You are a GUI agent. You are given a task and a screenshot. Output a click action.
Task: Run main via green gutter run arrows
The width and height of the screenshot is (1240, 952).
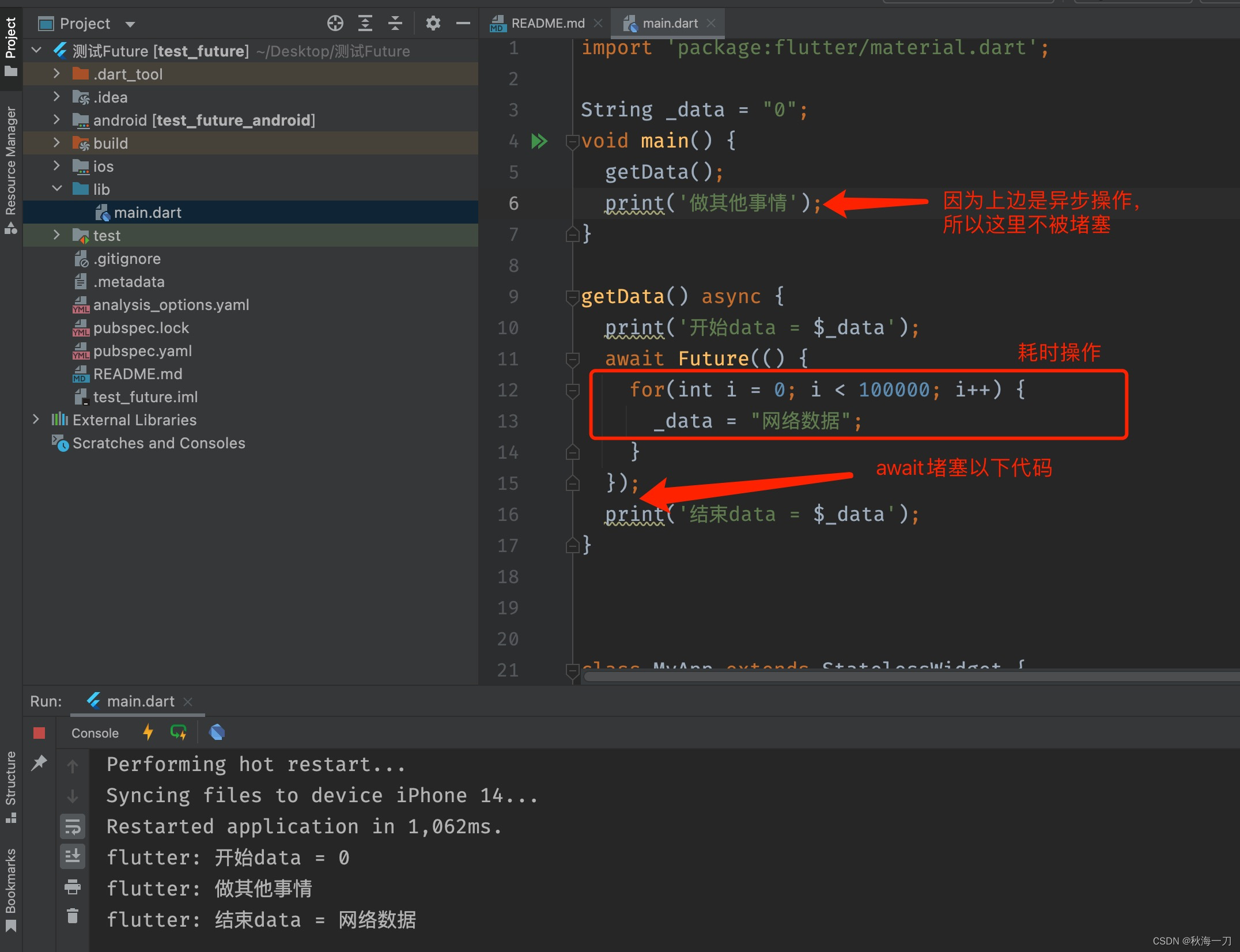[539, 141]
